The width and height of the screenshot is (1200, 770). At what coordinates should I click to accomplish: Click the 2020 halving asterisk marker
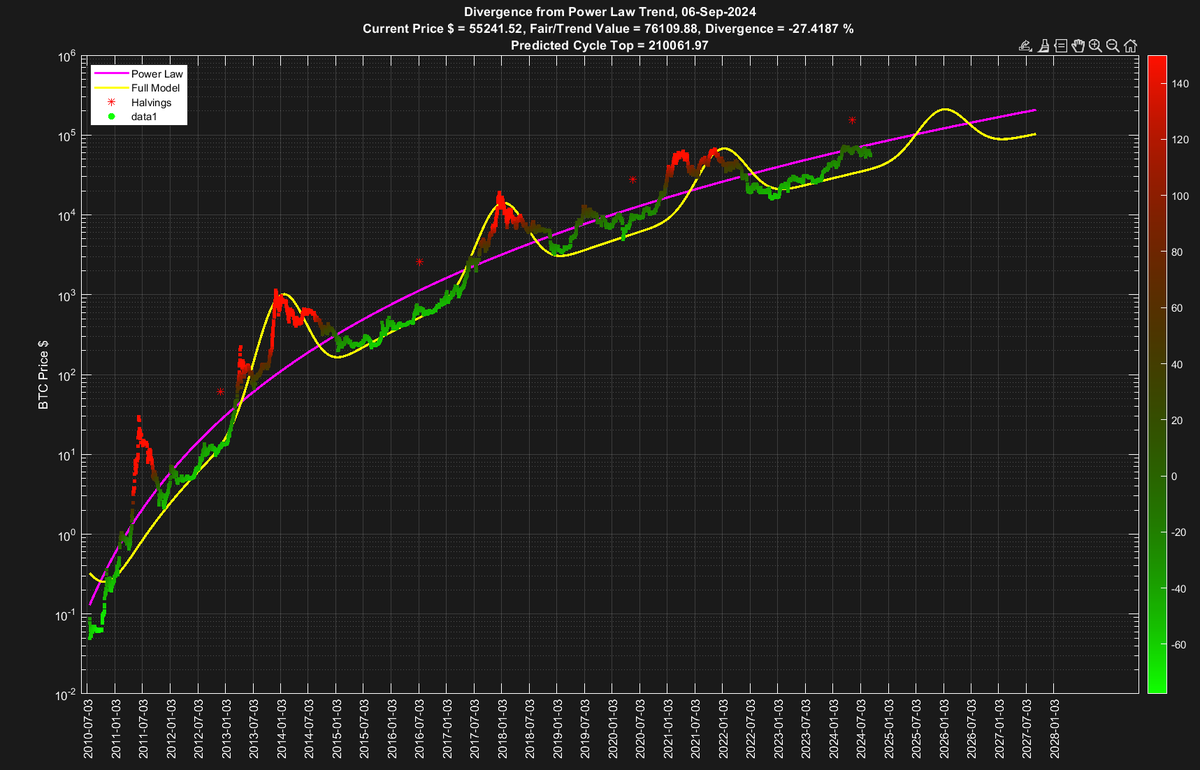633,179
